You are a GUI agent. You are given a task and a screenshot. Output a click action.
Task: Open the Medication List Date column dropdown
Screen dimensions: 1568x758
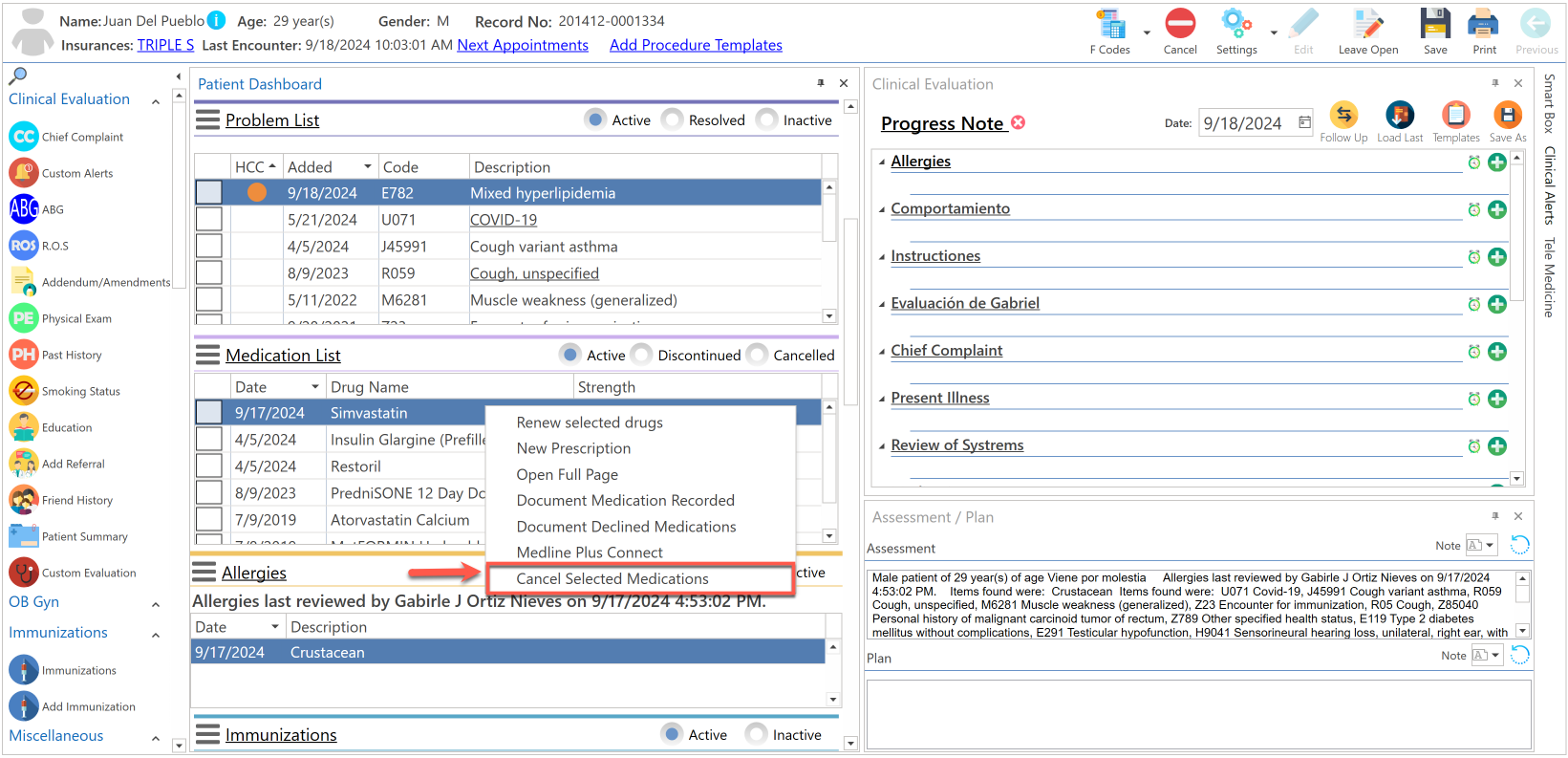click(315, 387)
